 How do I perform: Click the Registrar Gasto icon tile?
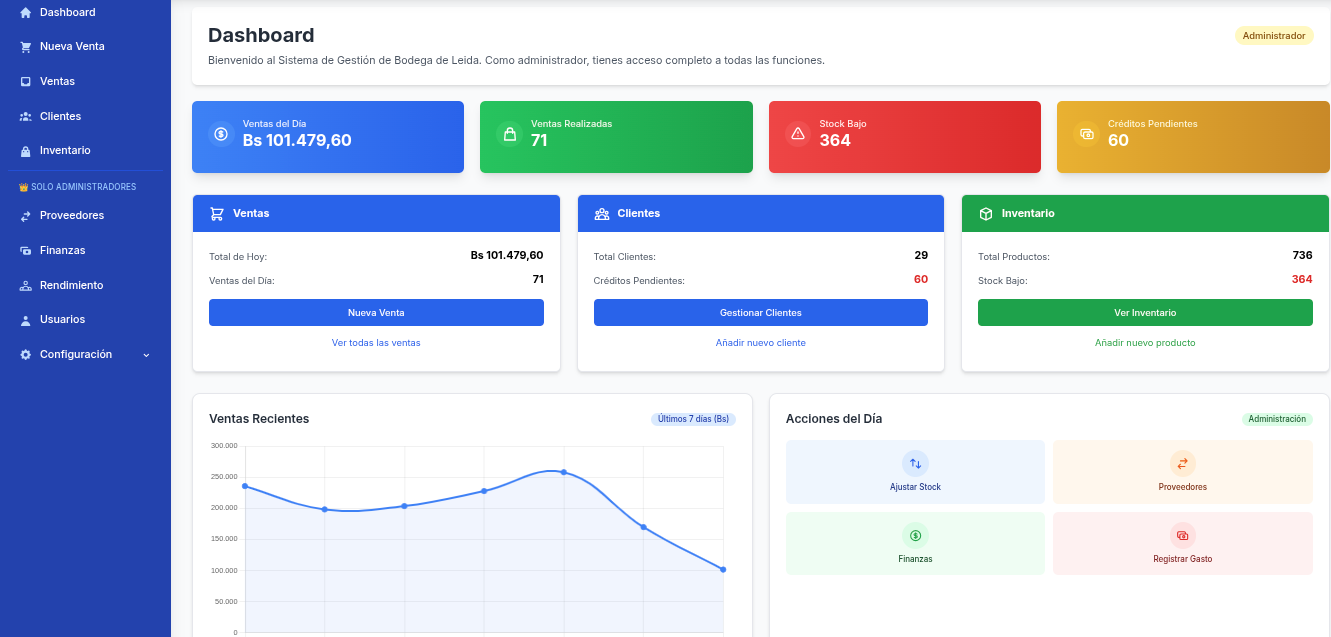(x=1183, y=544)
